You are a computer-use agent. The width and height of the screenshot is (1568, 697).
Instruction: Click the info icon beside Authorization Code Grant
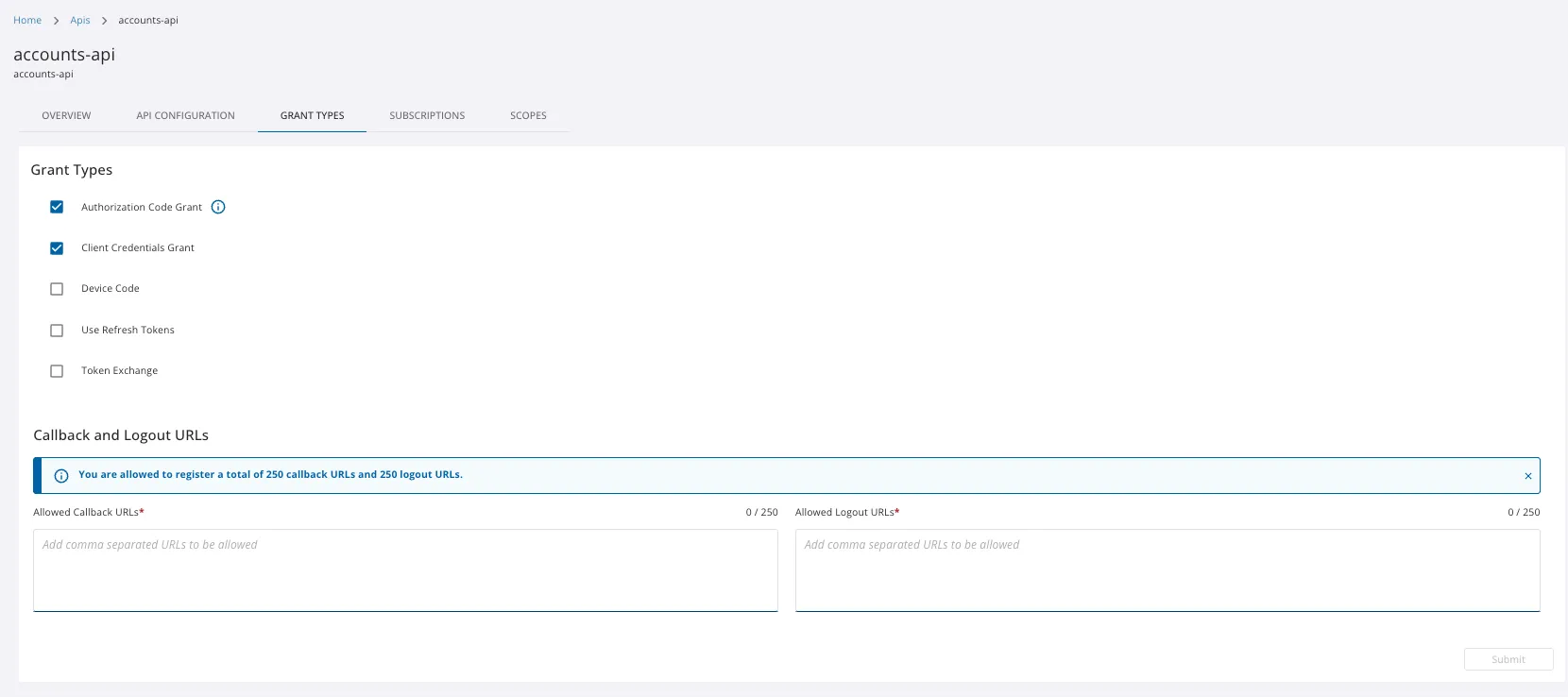click(x=218, y=207)
